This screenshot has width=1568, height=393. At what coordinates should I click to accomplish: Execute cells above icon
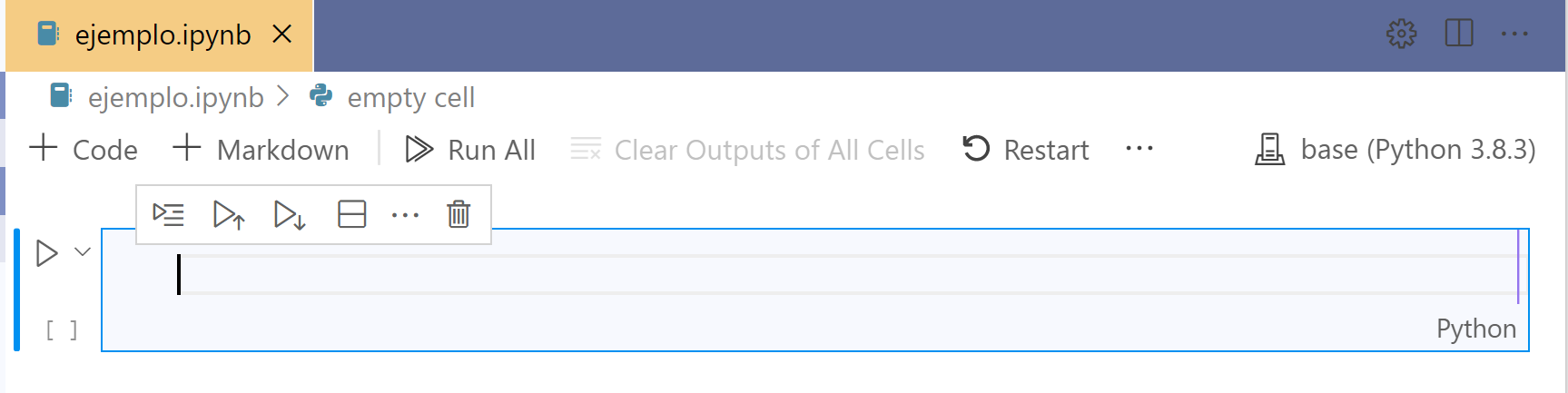pyautogui.click(x=228, y=215)
